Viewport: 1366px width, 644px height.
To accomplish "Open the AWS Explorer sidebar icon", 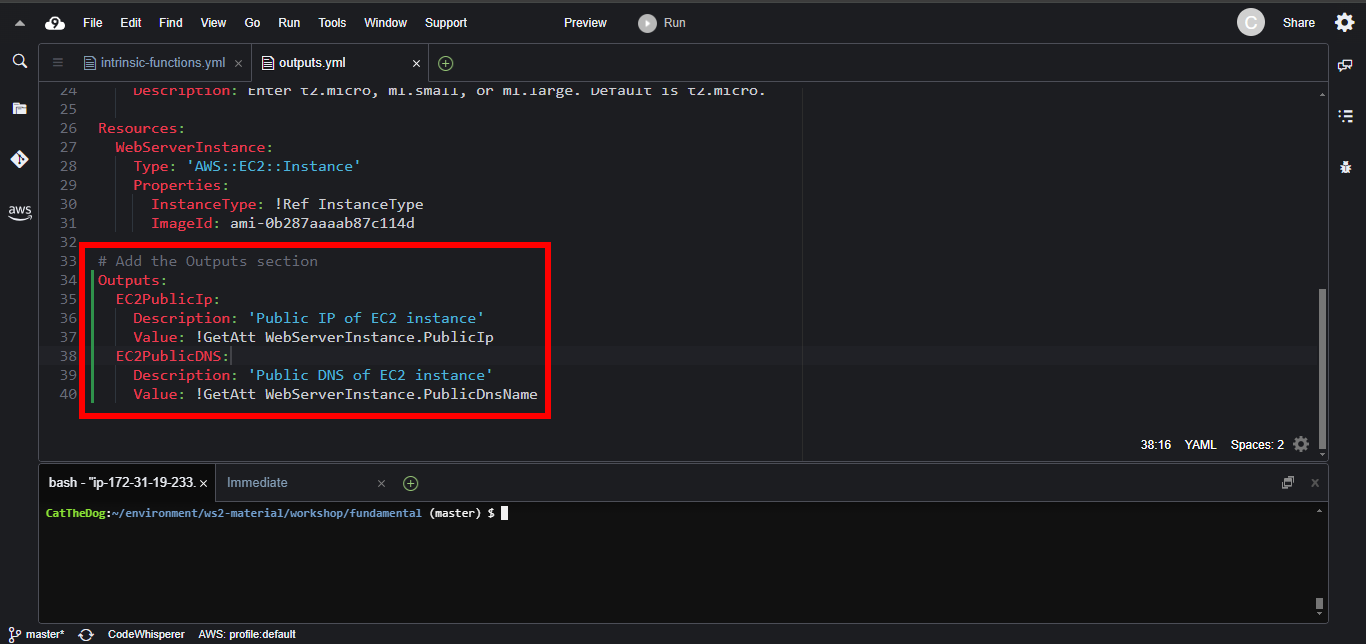I will tap(19, 211).
